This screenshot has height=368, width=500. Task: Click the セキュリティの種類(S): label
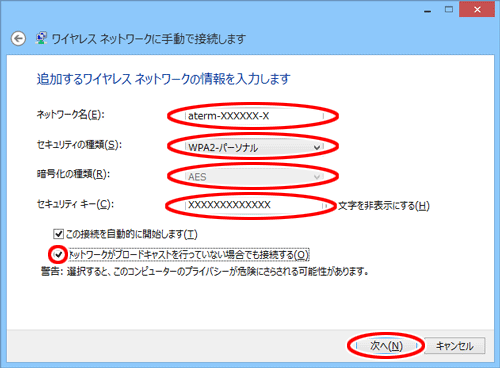point(79,145)
